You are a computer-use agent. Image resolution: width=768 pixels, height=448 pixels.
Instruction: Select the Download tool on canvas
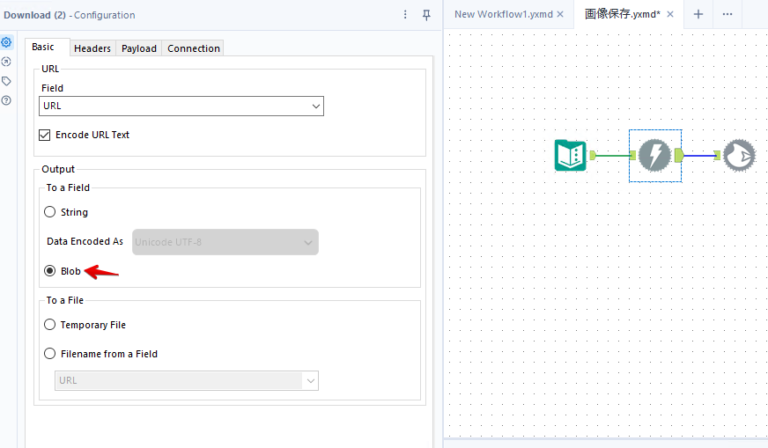[x=655, y=155]
